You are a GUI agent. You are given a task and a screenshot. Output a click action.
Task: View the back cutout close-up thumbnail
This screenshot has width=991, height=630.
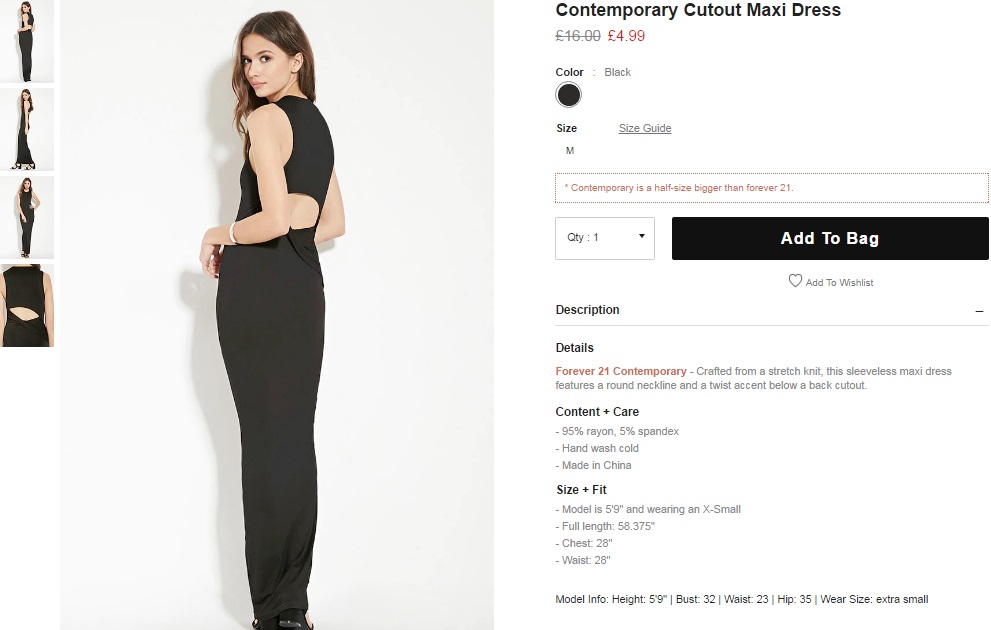[27, 306]
